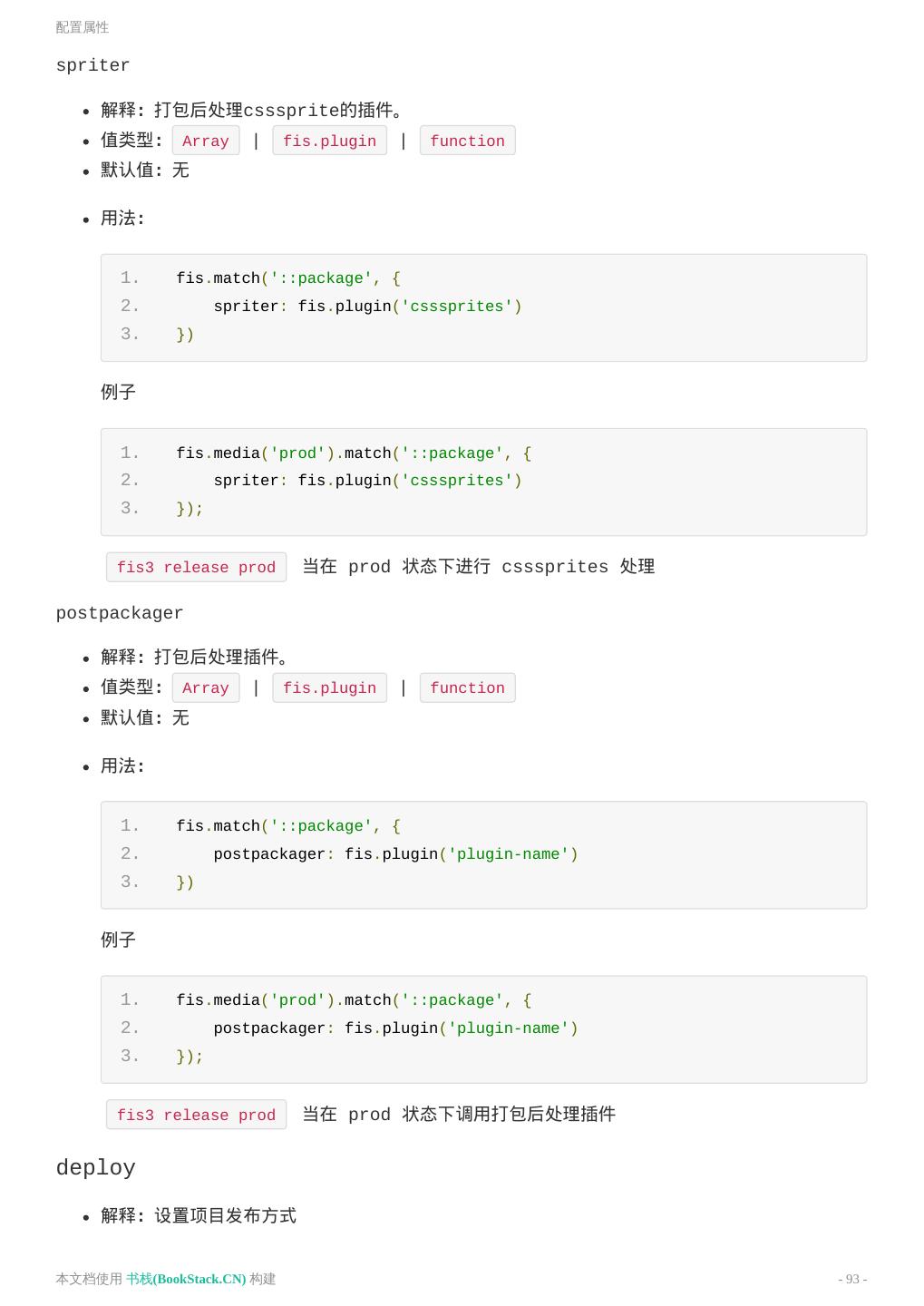Click the Array tag under postpackager
This screenshot has width=924, height=1306.
[x=206, y=687]
